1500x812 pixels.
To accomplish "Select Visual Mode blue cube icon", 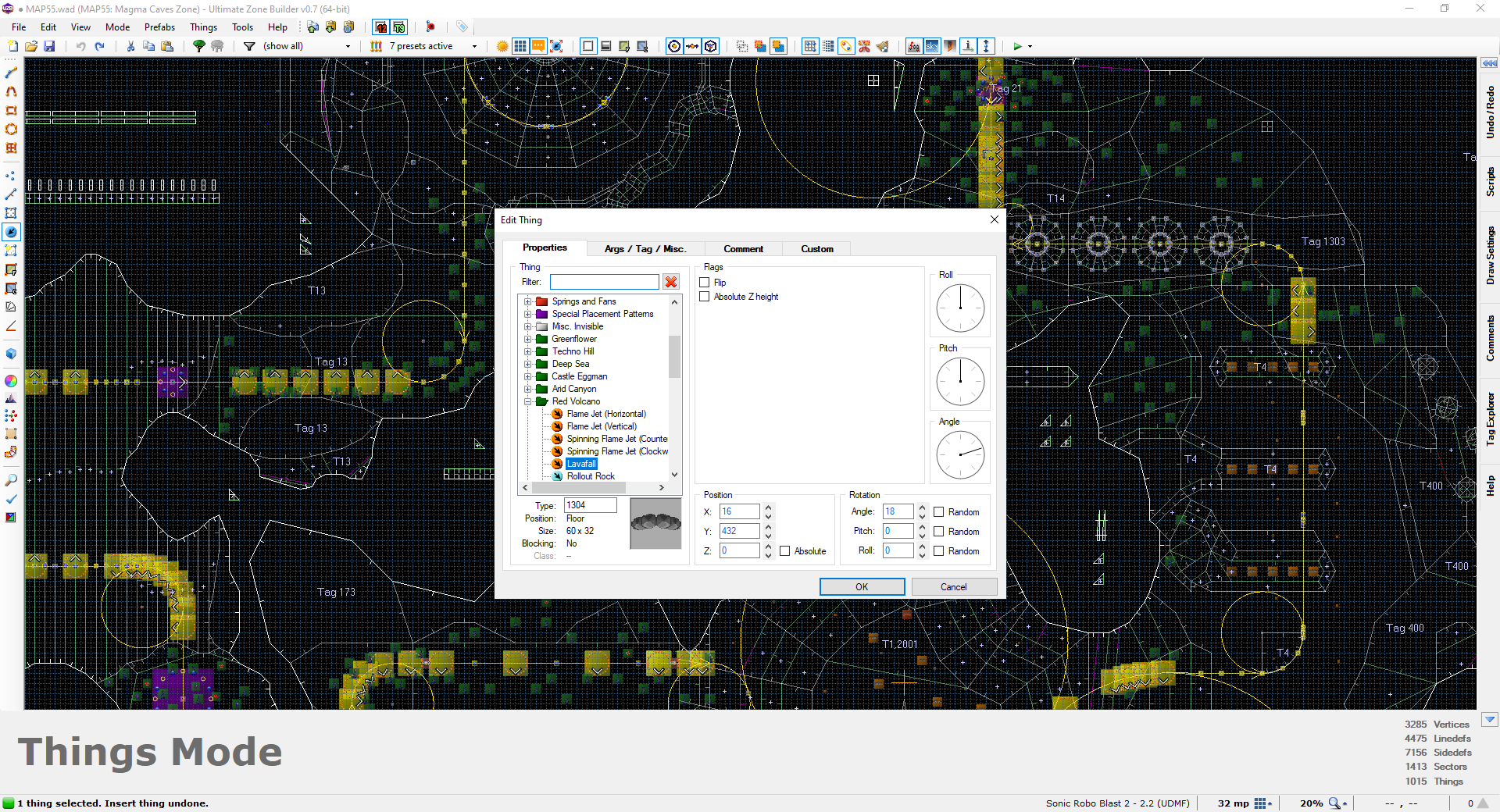I will (x=11, y=354).
